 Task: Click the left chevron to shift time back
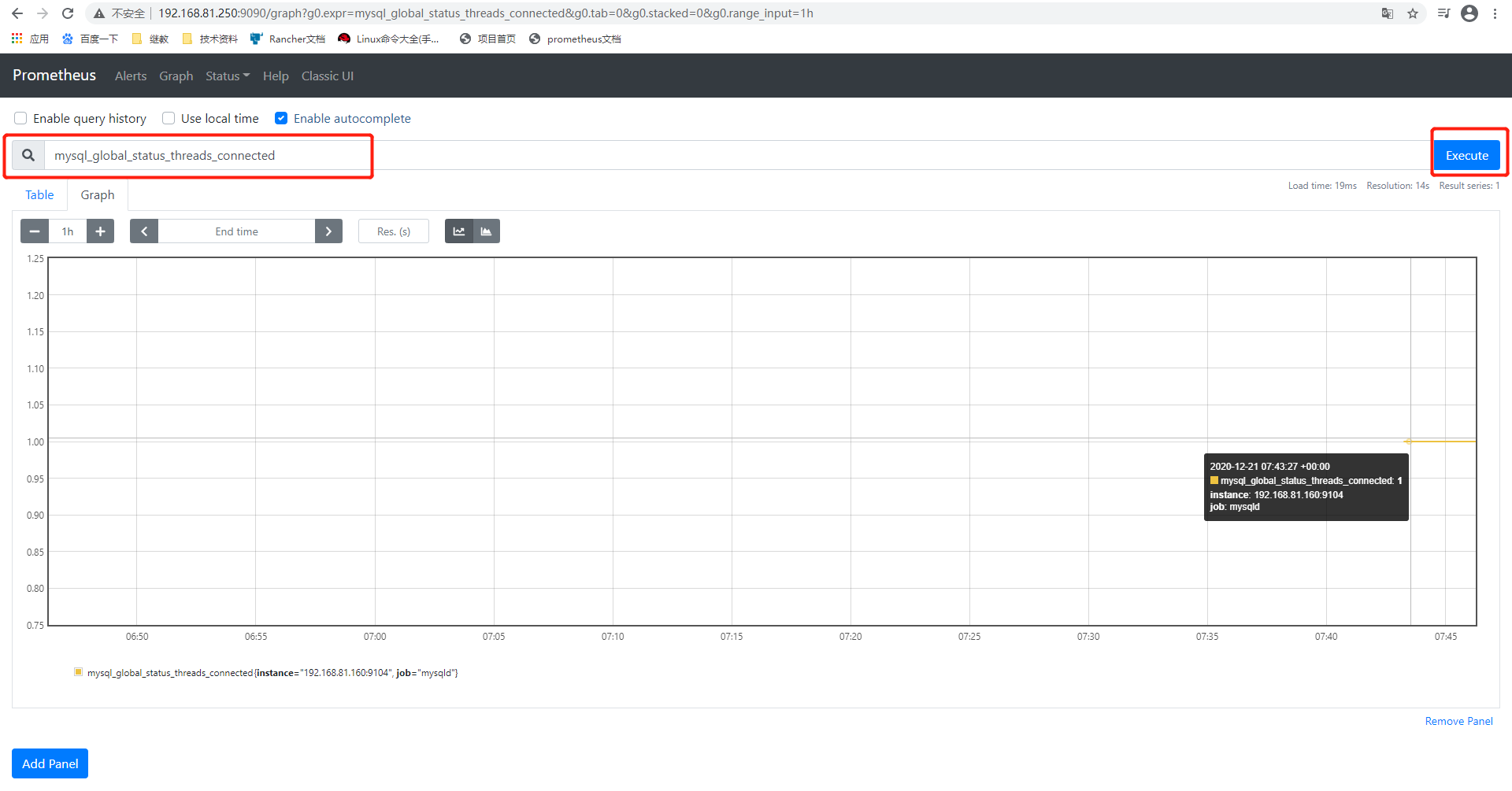pyautogui.click(x=144, y=231)
